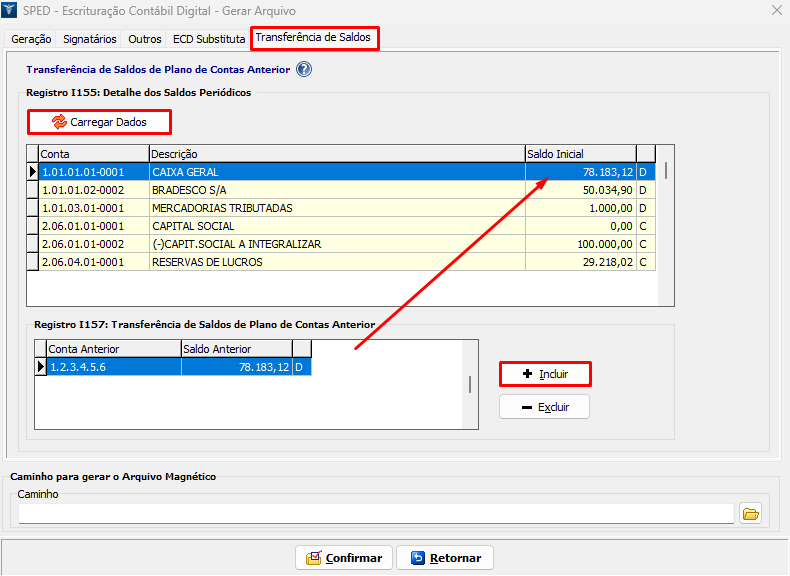Click Incluir to add a record
Image resolution: width=790 pixels, height=576 pixels.
[545, 374]
